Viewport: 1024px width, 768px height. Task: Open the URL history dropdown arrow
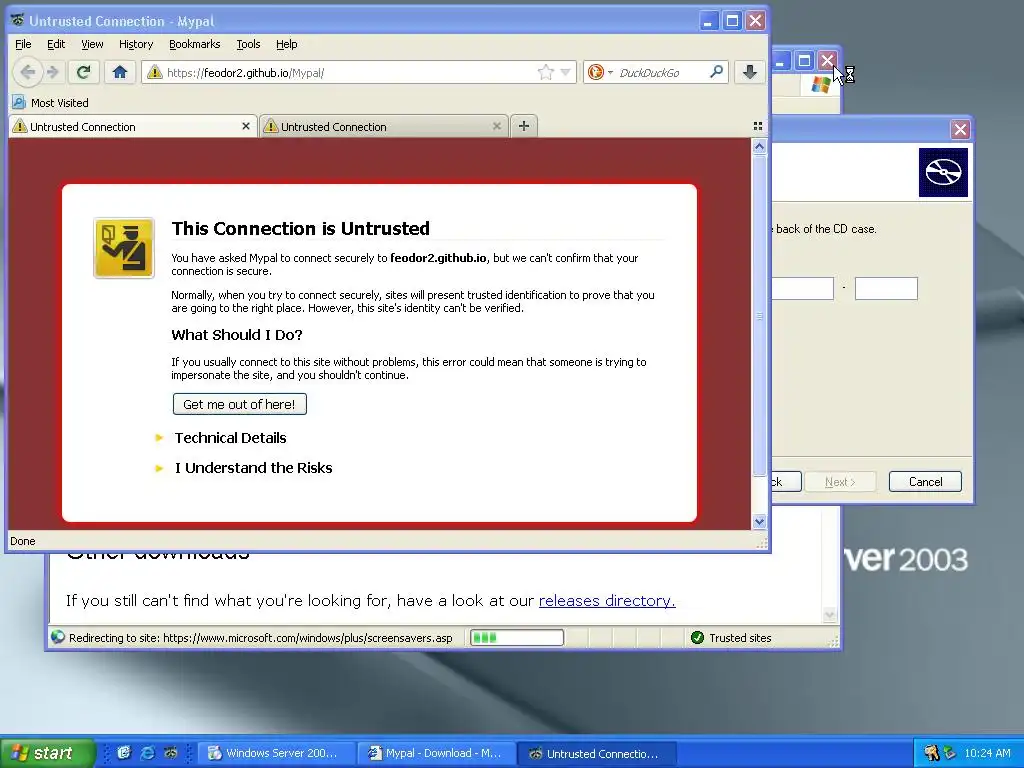point(566,72)
